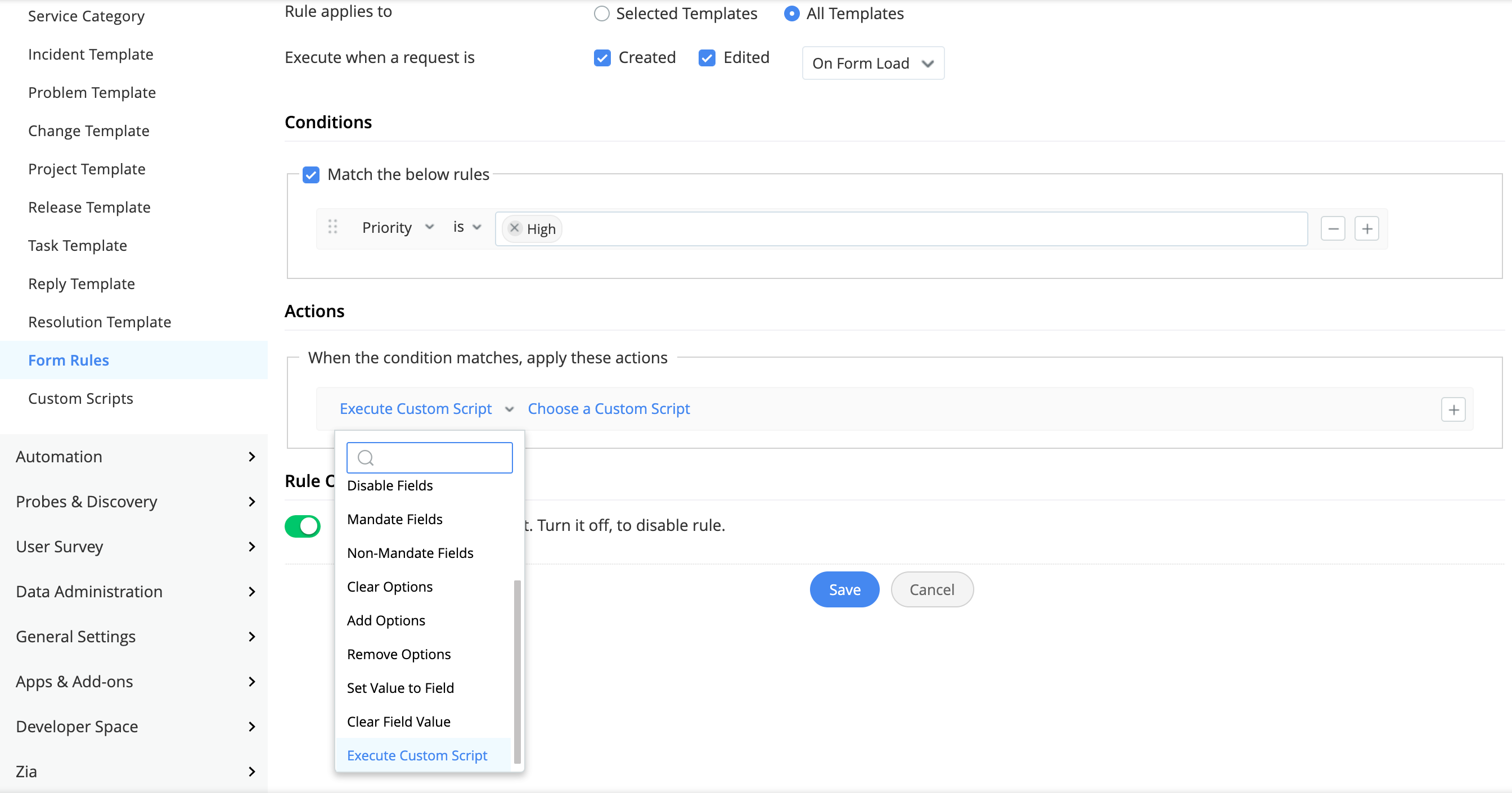This screenshot has width=1512, height=793.
Task: Expand the Zia section arrow
Action: (252, 771)
